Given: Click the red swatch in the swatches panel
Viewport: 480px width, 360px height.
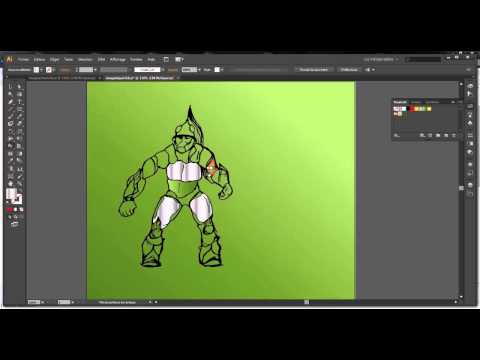Looking at the screenshot, I should [x=413, y=109].
